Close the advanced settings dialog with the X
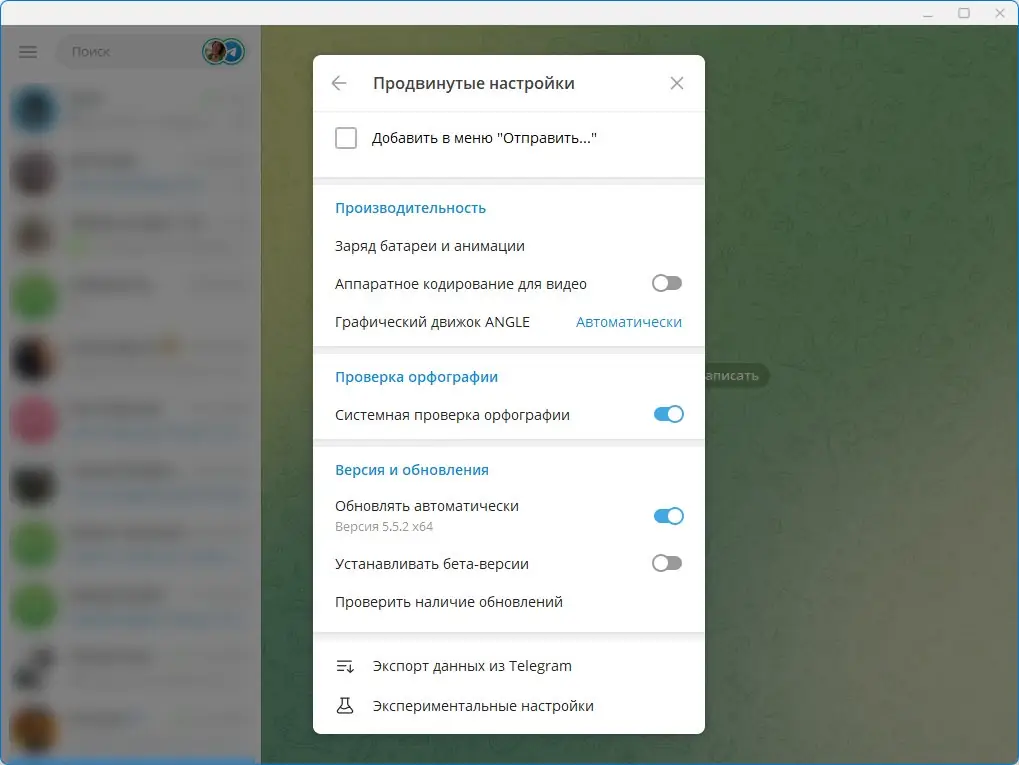Screen dimensions: 1019x765 pyautogui.click(x=676, y=83)
